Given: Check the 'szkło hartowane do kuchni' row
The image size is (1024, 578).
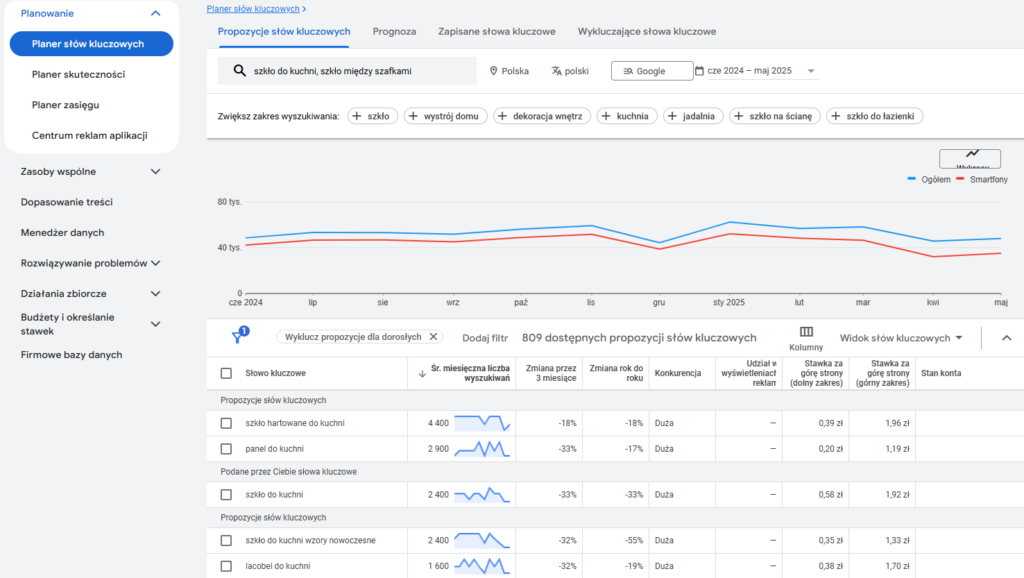Looking at the screenshot, I should tap(226, 423).
